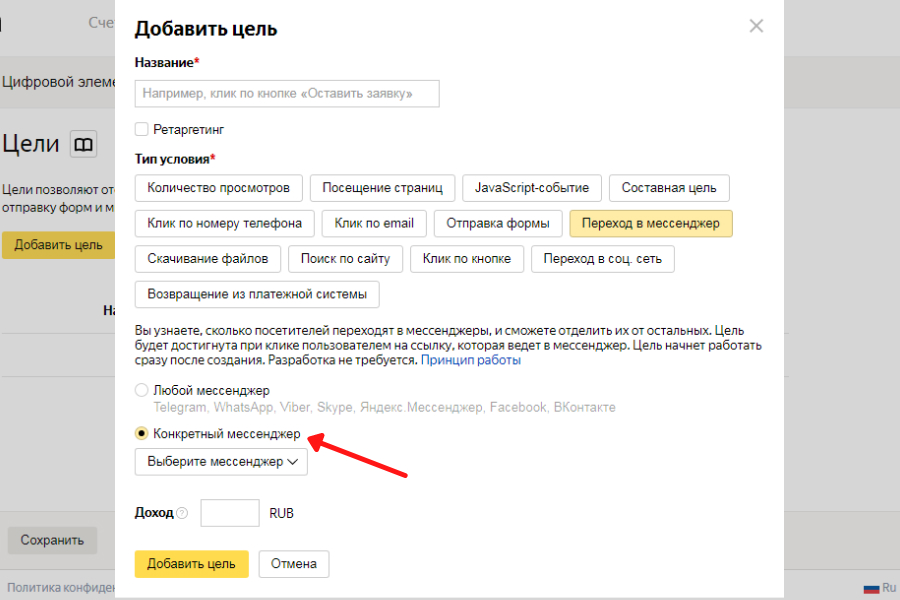Select Переход в соц. сеть condition
This screenshot has width=900, height=600.
pos(602,259)
